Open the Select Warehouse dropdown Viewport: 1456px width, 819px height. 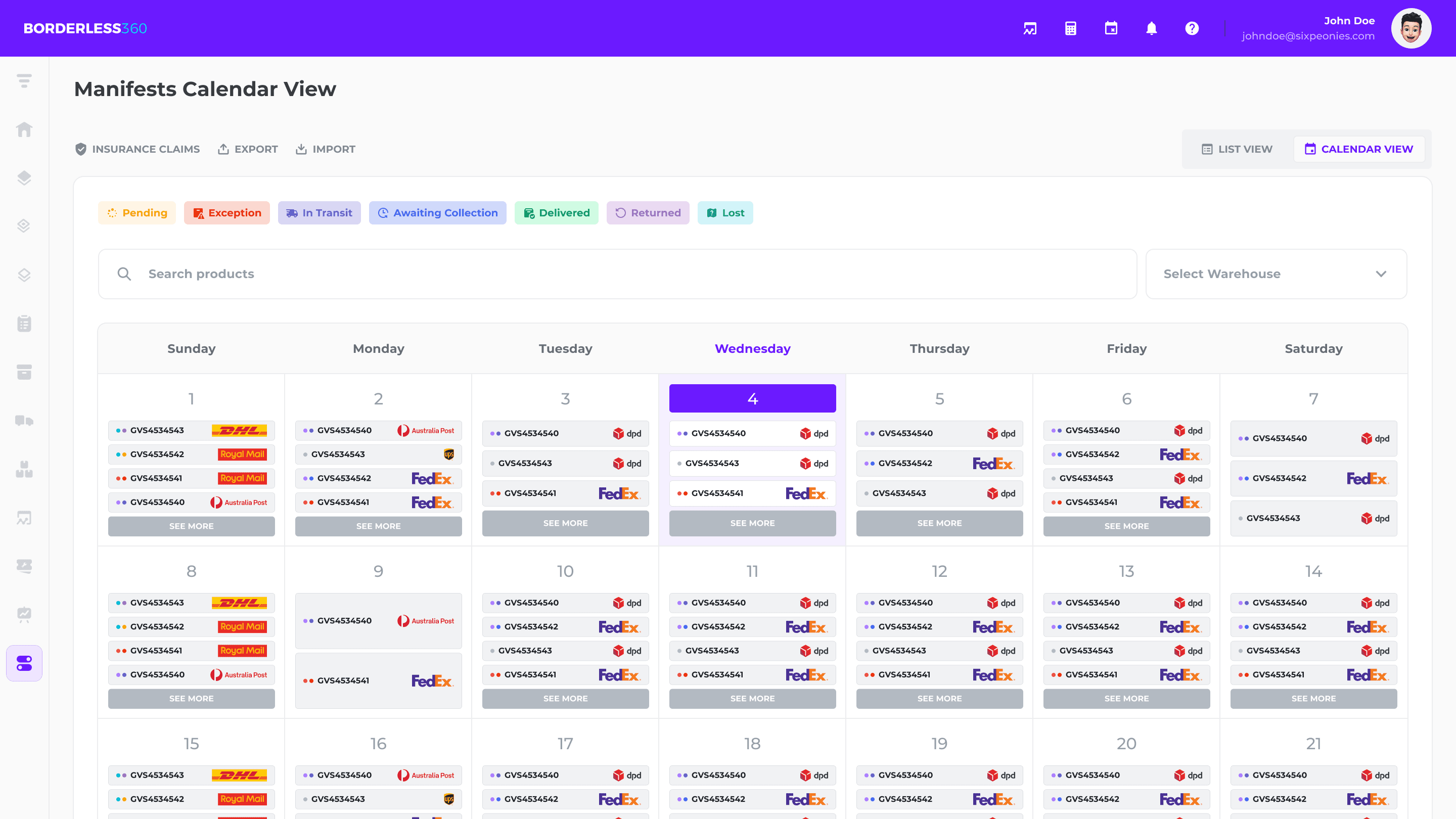1276,274
